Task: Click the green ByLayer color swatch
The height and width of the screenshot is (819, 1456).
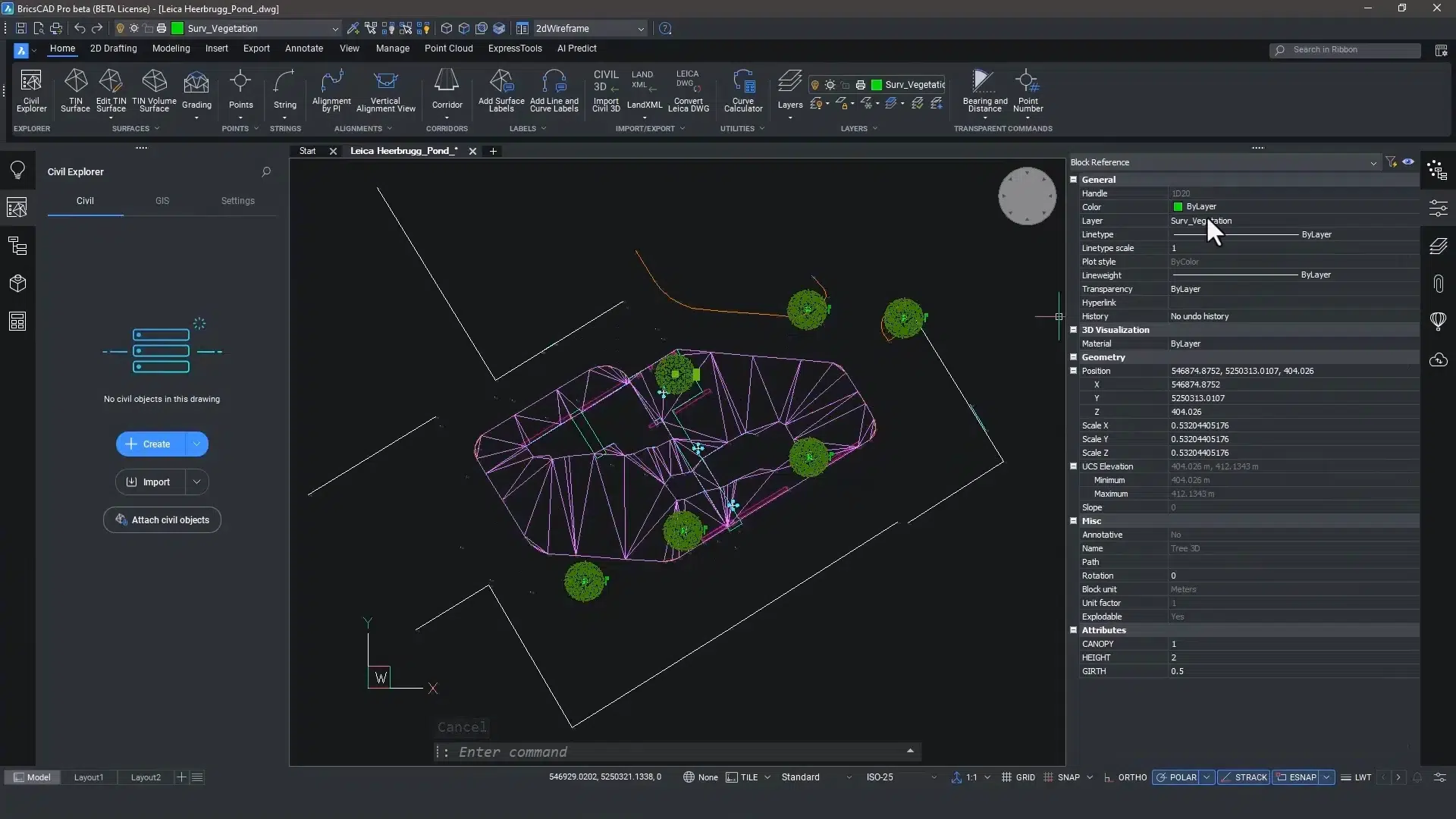Action: point(1178,207)
